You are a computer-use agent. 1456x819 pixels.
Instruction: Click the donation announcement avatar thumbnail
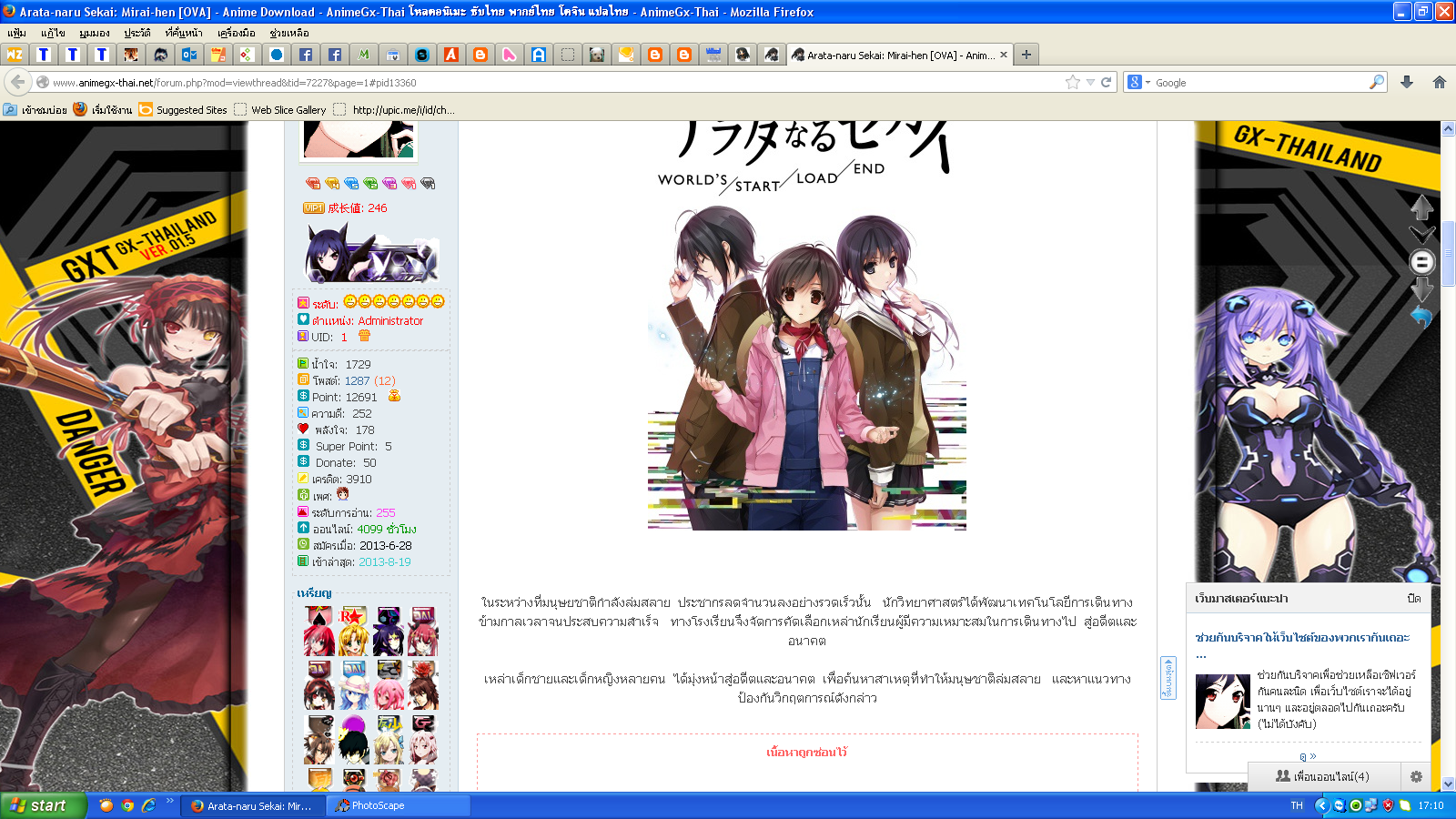pos(1222,701)
